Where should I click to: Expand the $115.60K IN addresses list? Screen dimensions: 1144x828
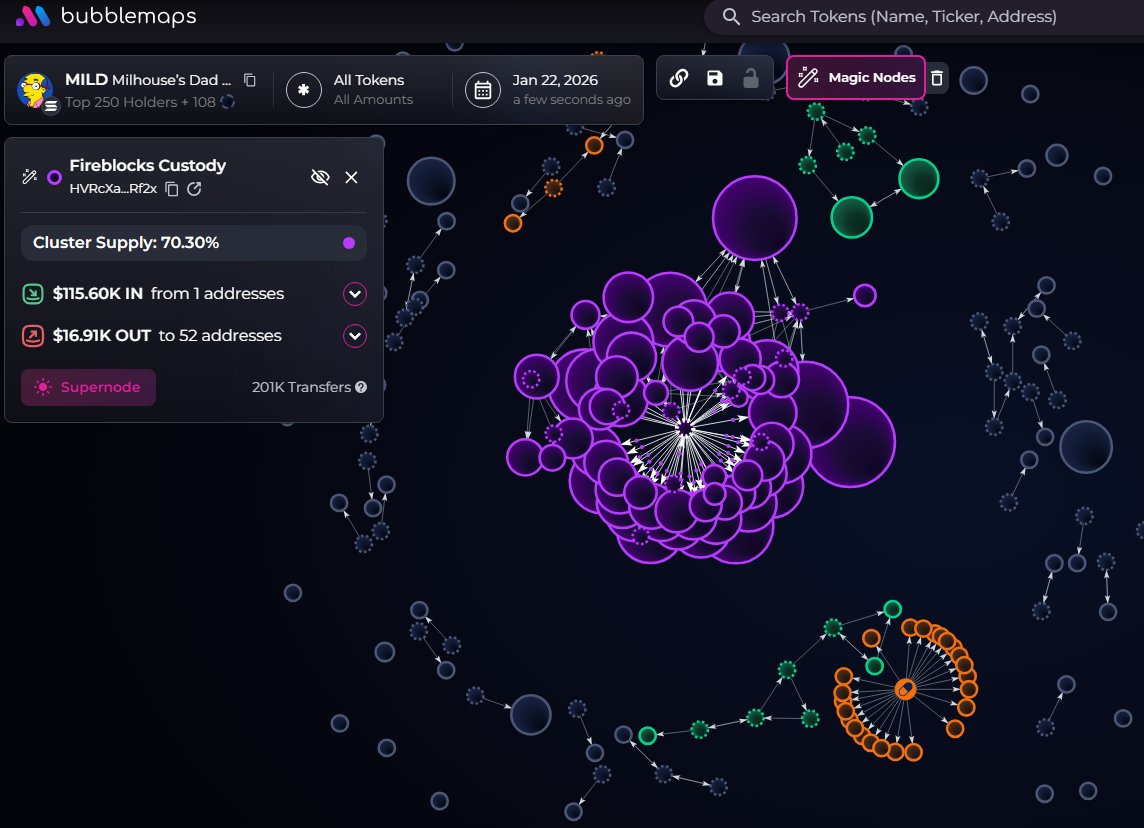355,294
